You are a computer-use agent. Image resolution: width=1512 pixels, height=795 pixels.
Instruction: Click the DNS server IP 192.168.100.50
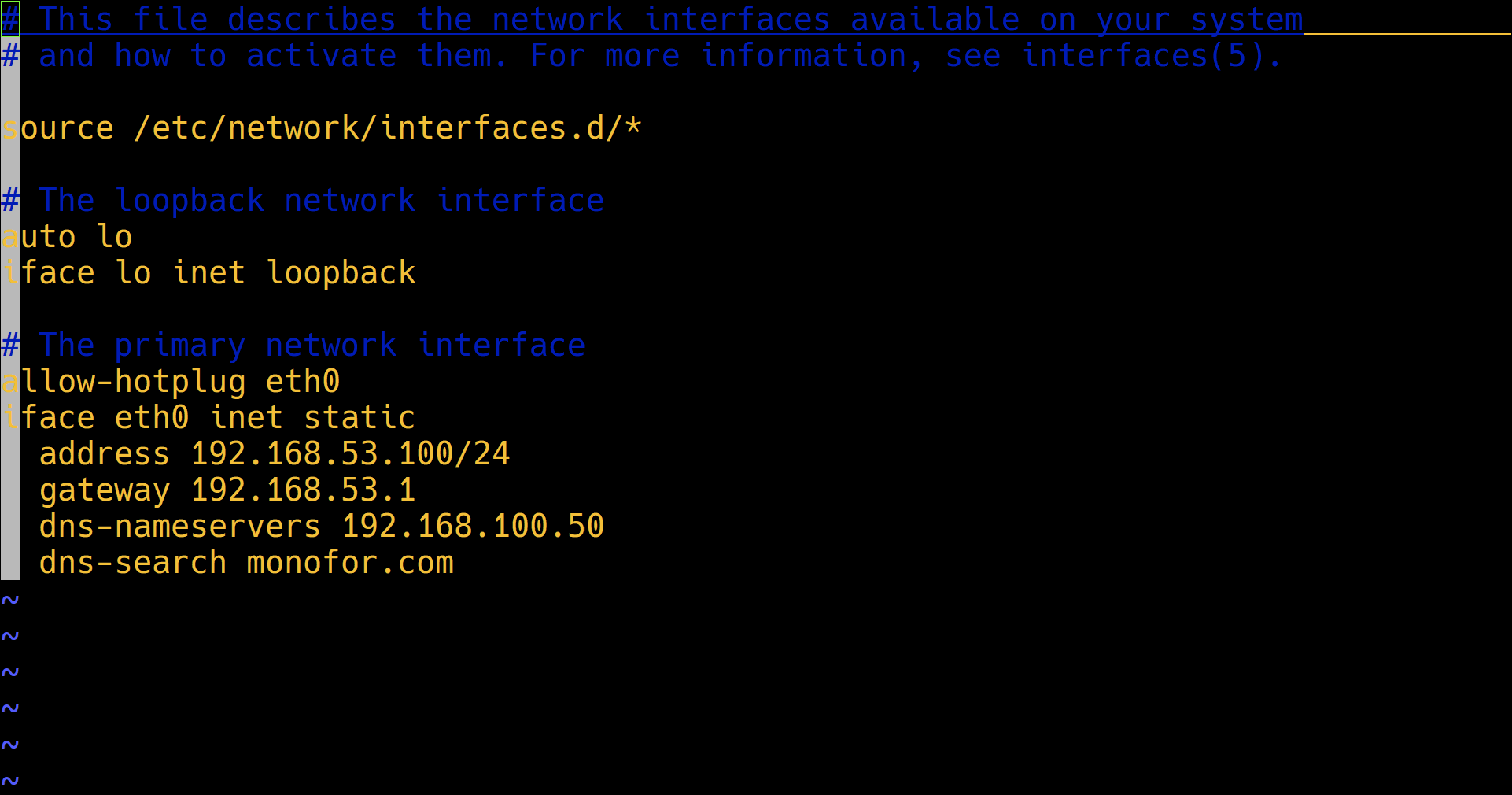coord(473,526)
